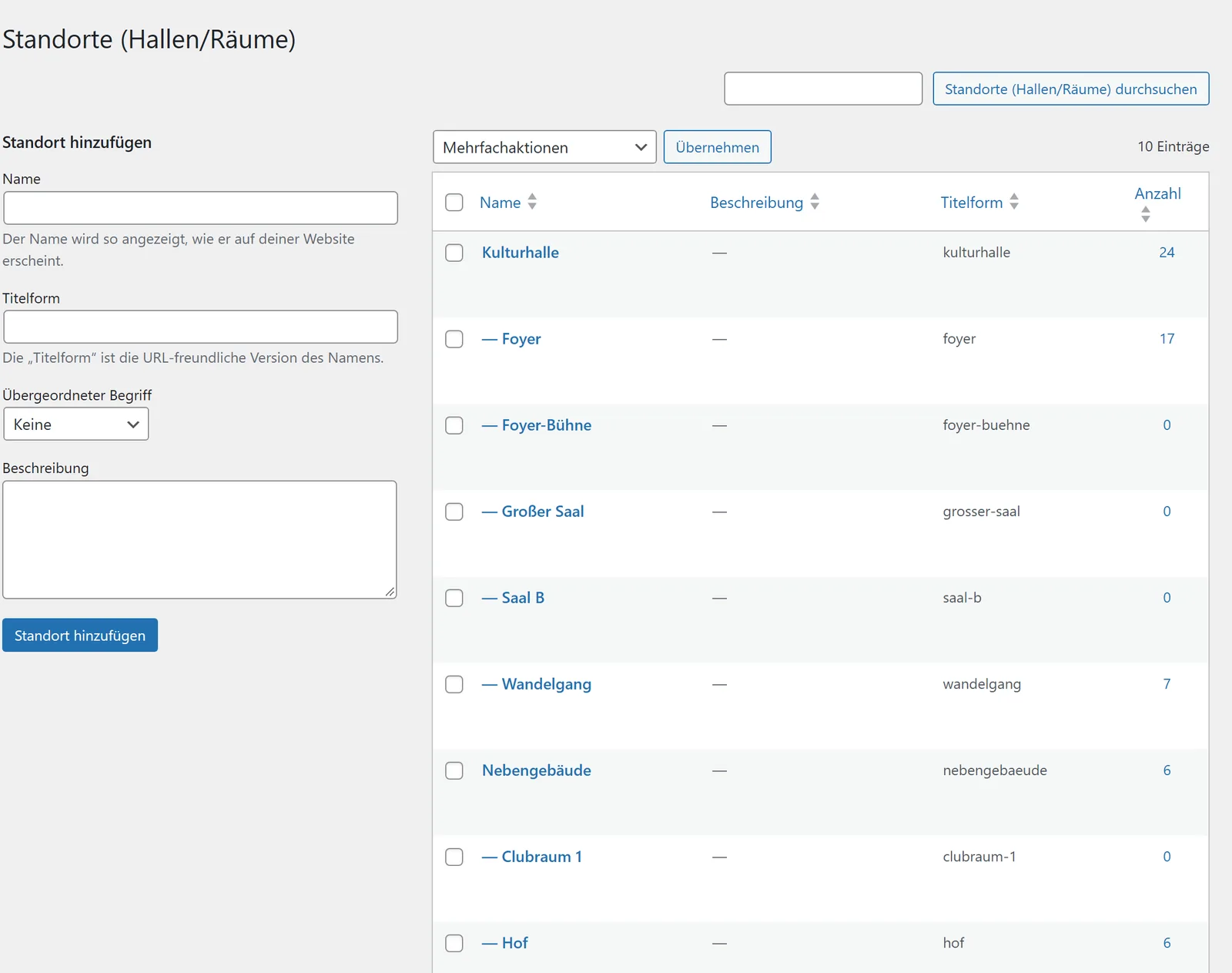Click Standorte (Hallen/Räume) durchsuchen button

pyautogui.click(x=1071, y=89)
